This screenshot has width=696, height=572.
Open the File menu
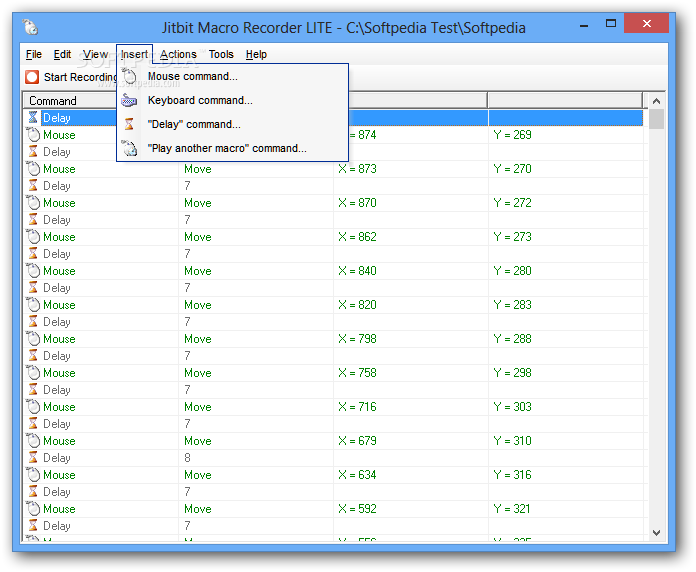click(34, 54)
